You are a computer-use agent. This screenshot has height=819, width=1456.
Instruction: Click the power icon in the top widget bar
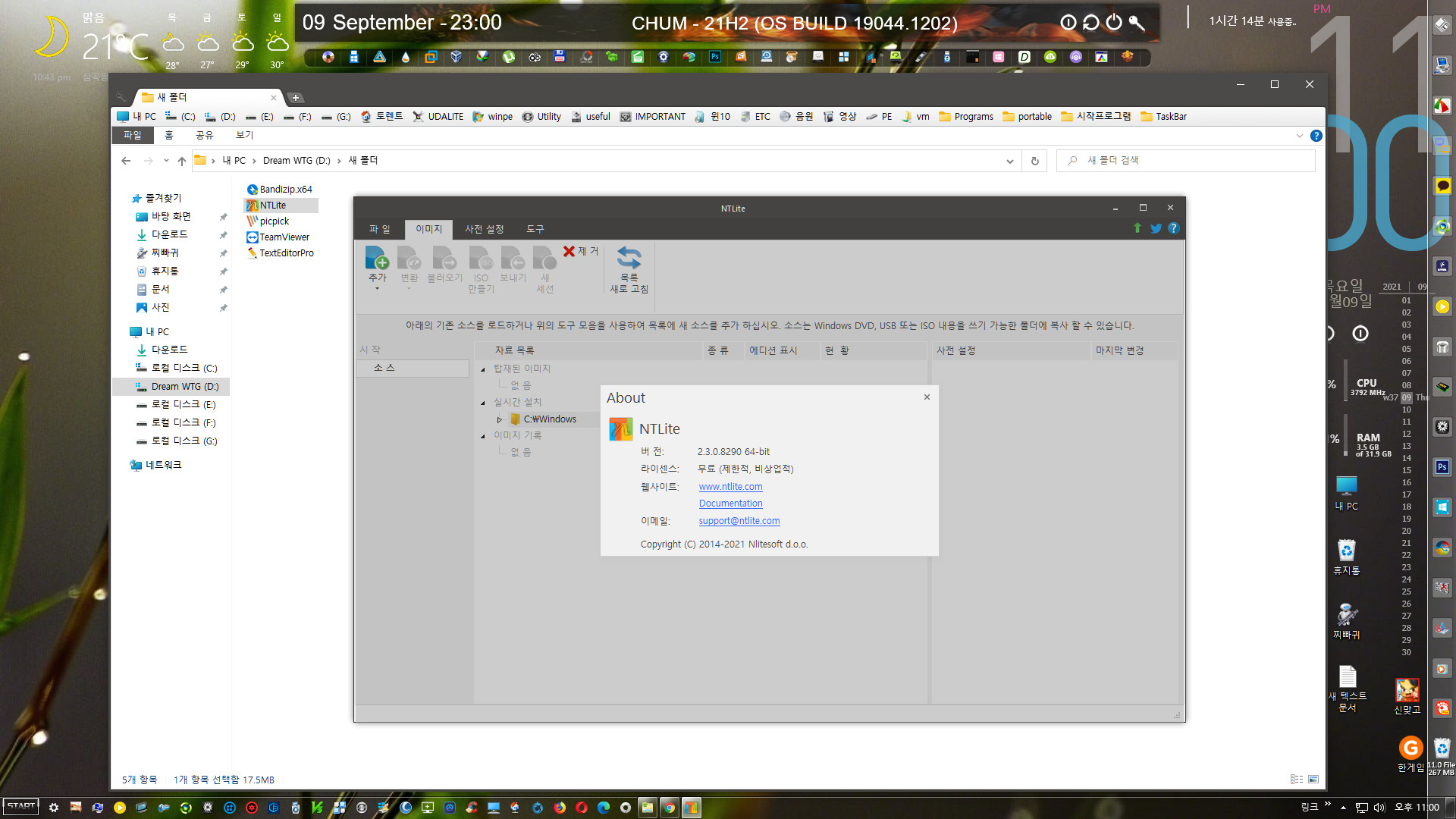pyautogui.click(x=1113, y=23)
